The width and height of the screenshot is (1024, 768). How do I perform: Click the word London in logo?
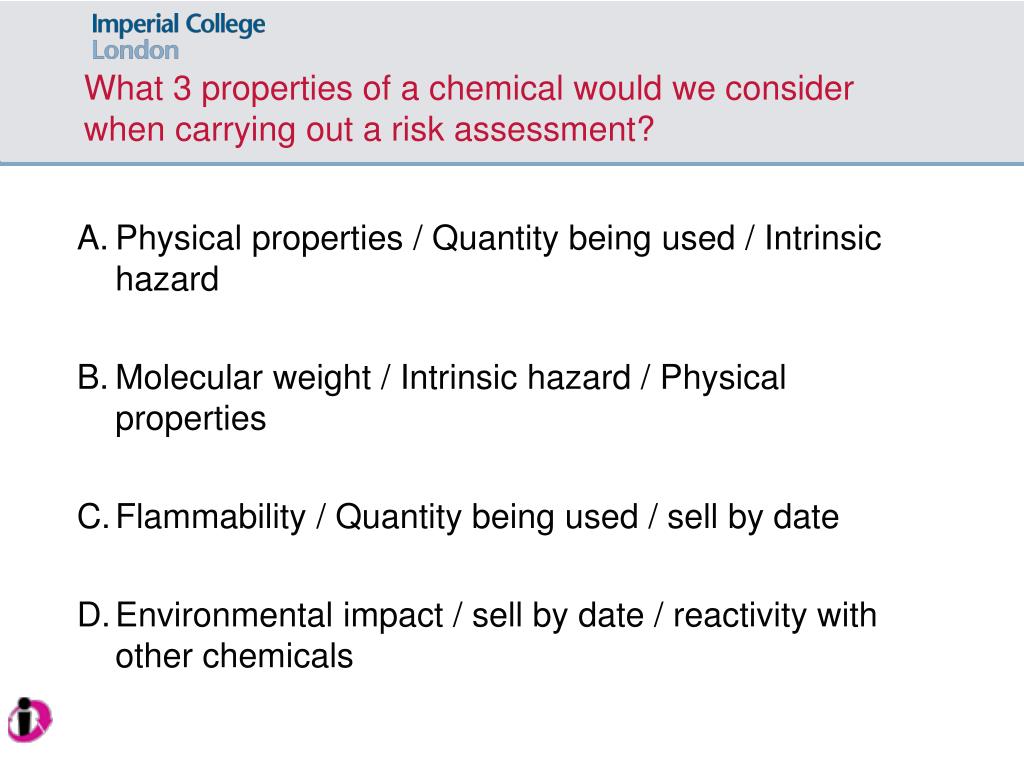pyautogui.click(x=135, y=50)
